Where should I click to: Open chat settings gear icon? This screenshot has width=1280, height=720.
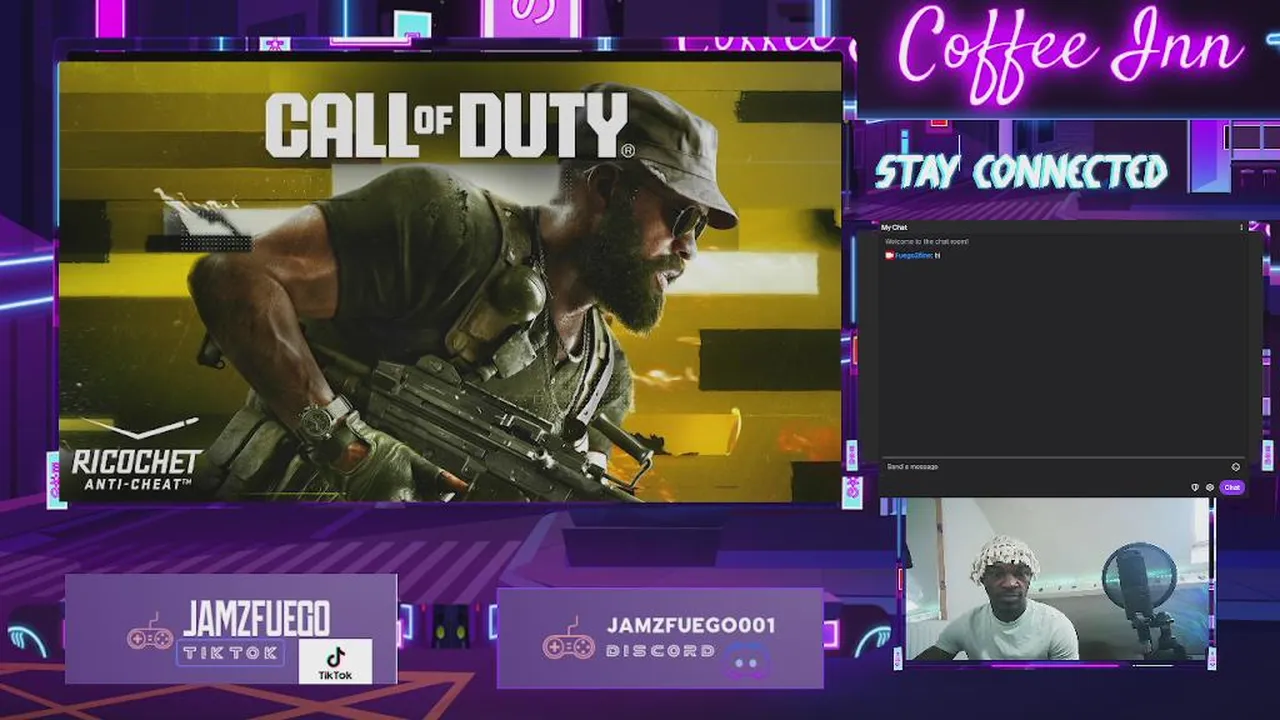click(x=1210, y=488)
